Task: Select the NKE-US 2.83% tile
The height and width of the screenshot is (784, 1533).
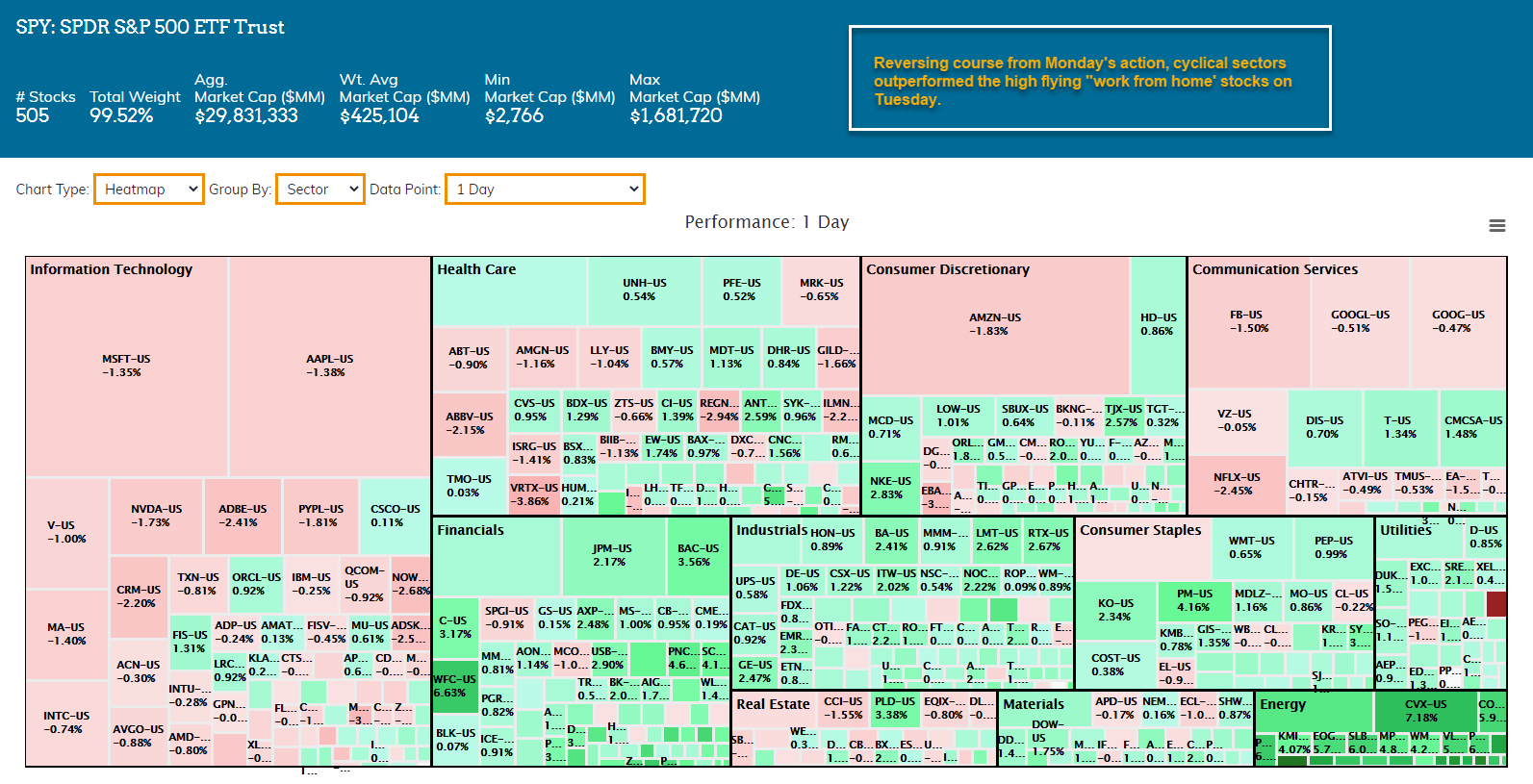Action: [x=891, y=488]
